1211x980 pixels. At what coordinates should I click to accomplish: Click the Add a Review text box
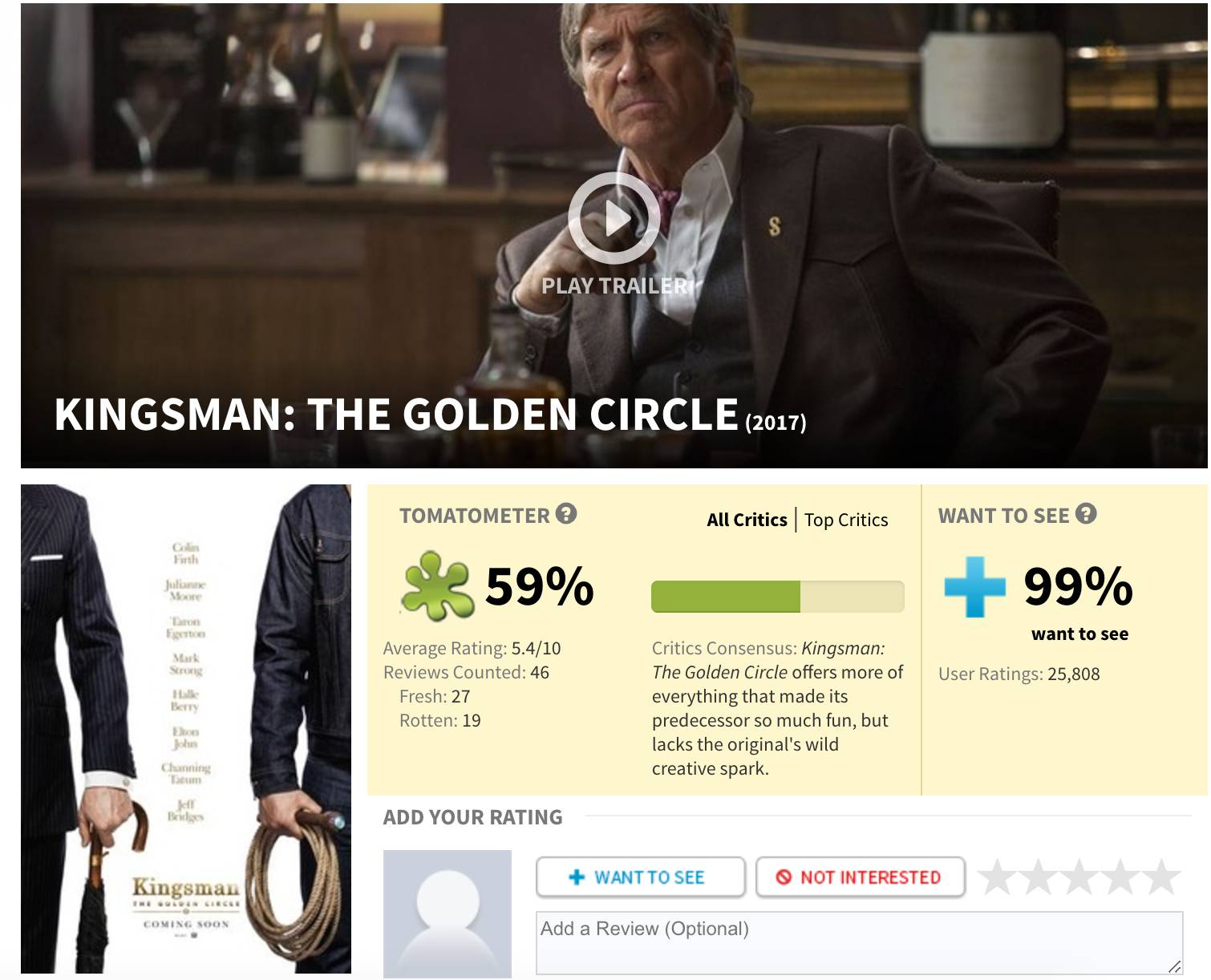(x=859, y=942)
